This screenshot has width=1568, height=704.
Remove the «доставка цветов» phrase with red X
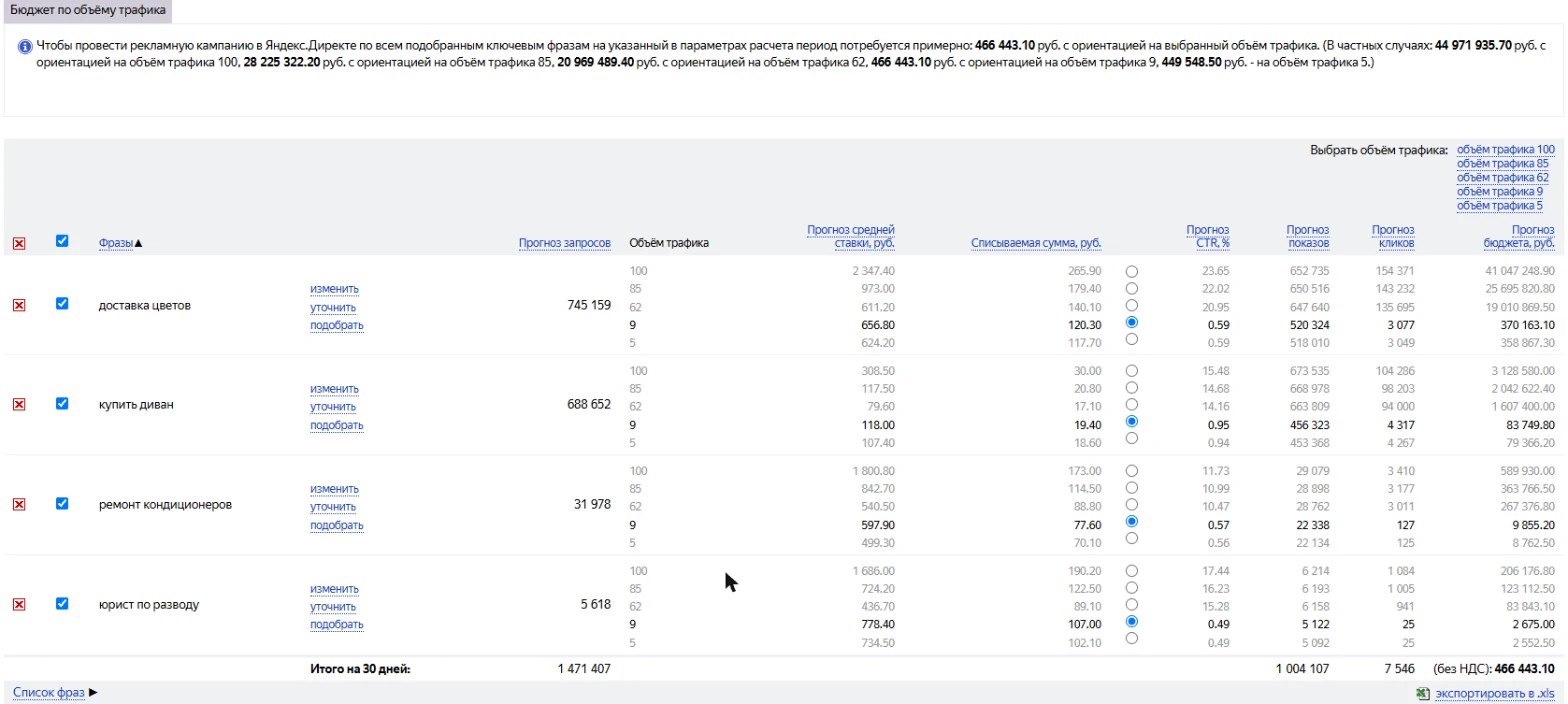(x=19, y=305)
